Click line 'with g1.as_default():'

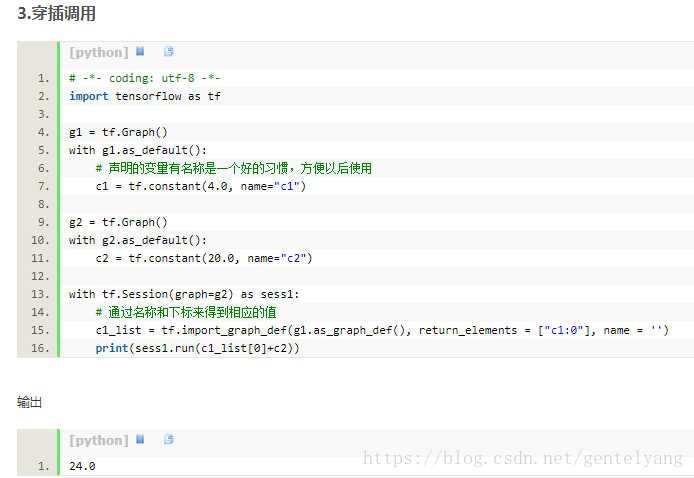click(138, 150)
